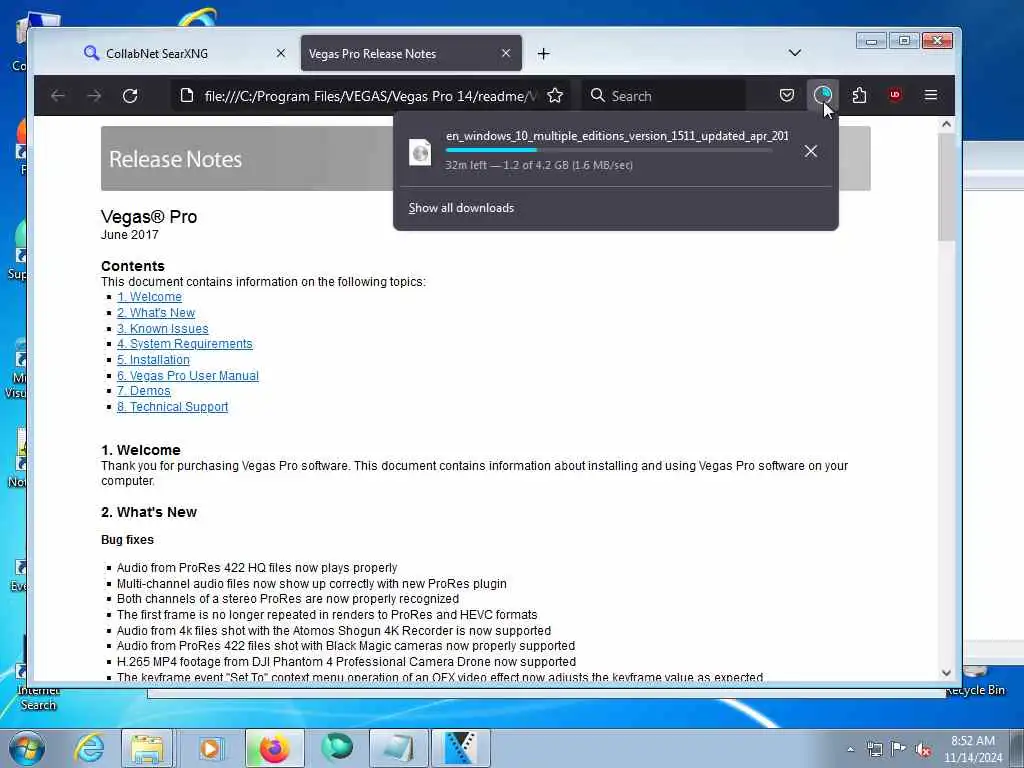Image resolution: width=1024 pixels, height=768 pixels.
Task: Click the ISO file icon in the downloads panel
Action: (x=420, y=152)
